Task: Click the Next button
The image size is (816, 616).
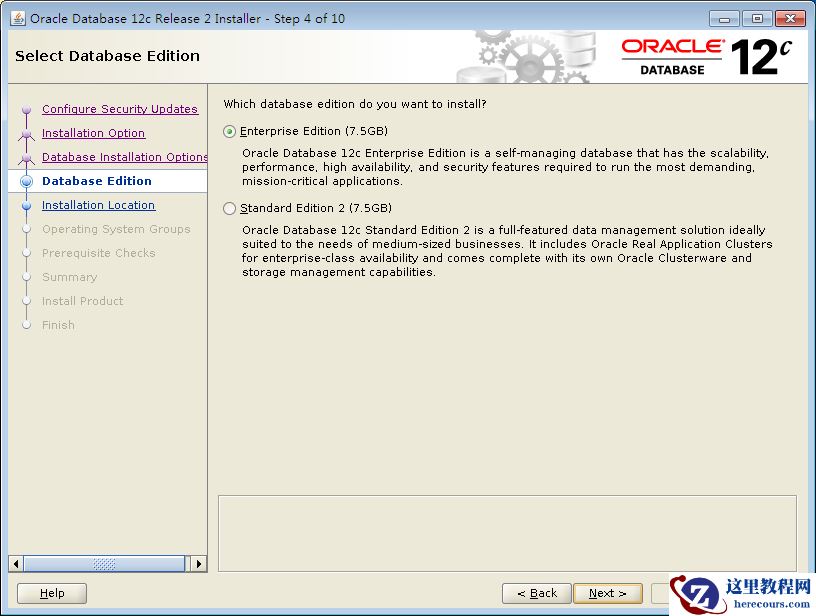Action: tap(608, 593)
